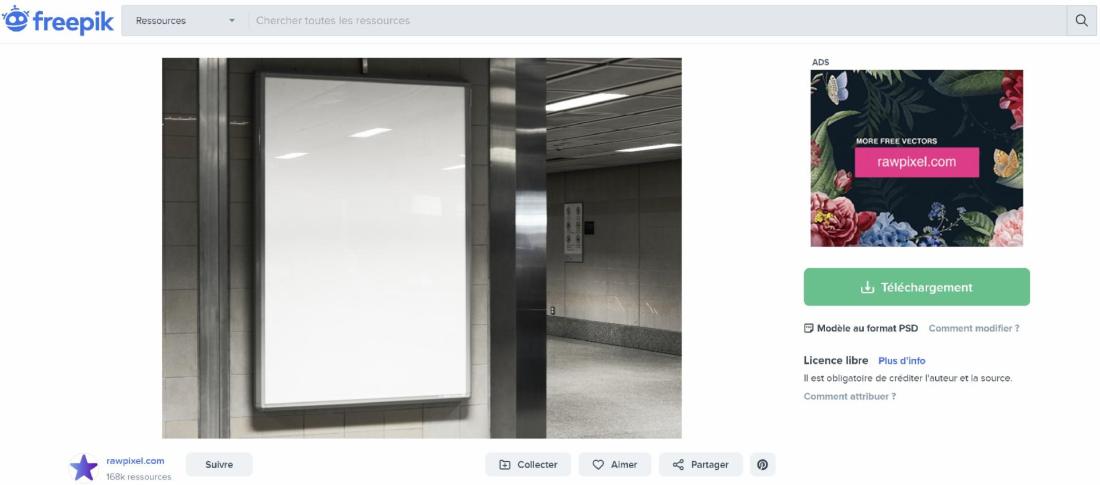Click the Collecter folder icon

pos(505,465)
